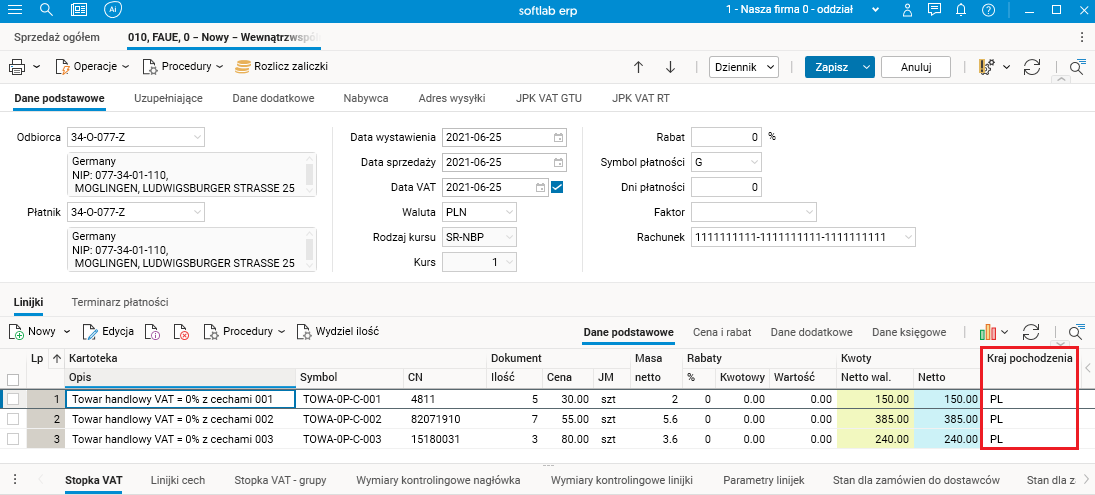Open lines grid filter search icon

coord(1077,332)
